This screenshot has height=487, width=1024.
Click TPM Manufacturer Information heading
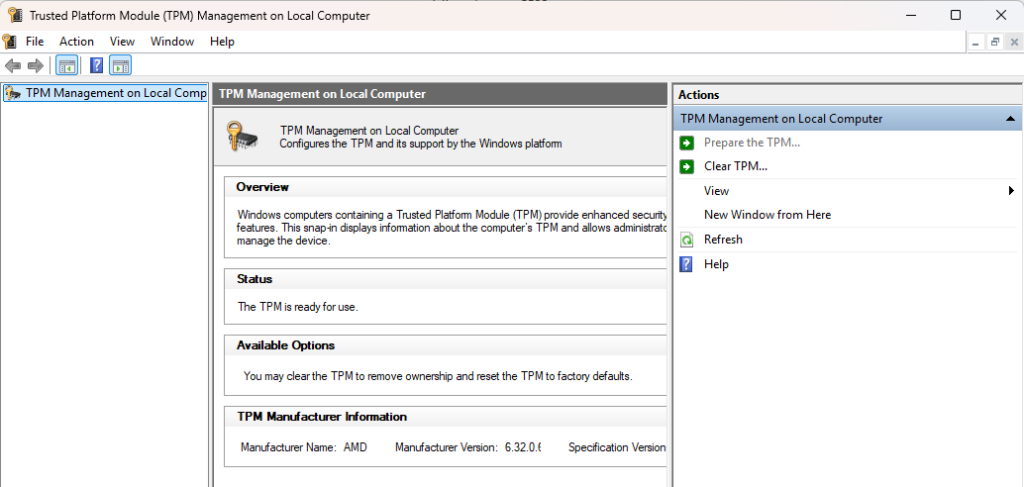(x=322, y=416)
